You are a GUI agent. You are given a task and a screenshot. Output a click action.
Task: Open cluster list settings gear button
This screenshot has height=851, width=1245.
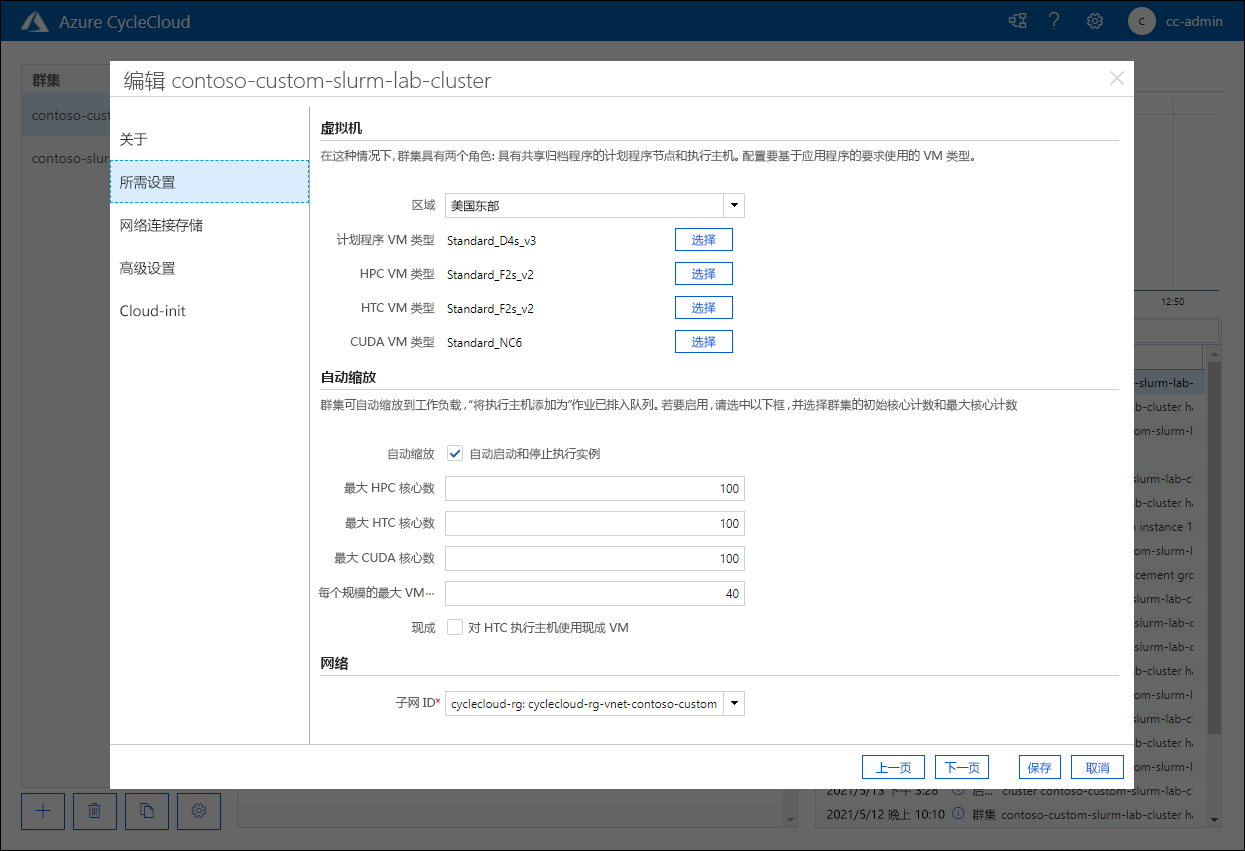(x=199, y=811)
